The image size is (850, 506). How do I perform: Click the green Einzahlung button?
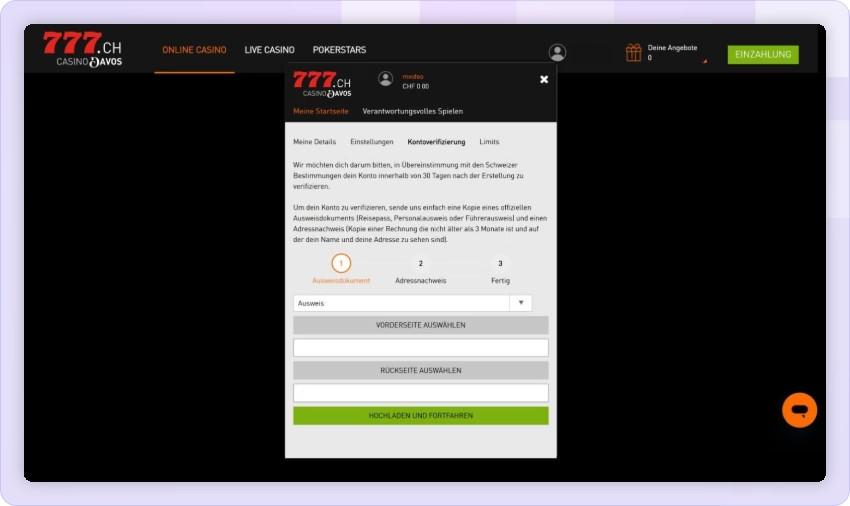tap(763, 54)
